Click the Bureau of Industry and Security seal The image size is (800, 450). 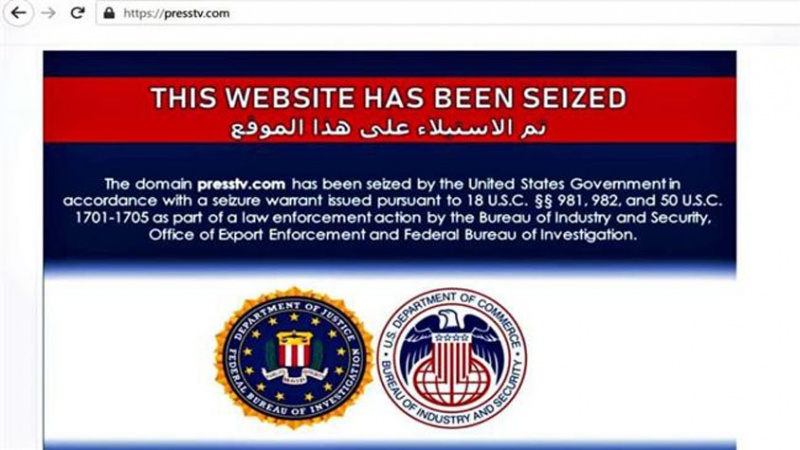(x=452, y=357)
